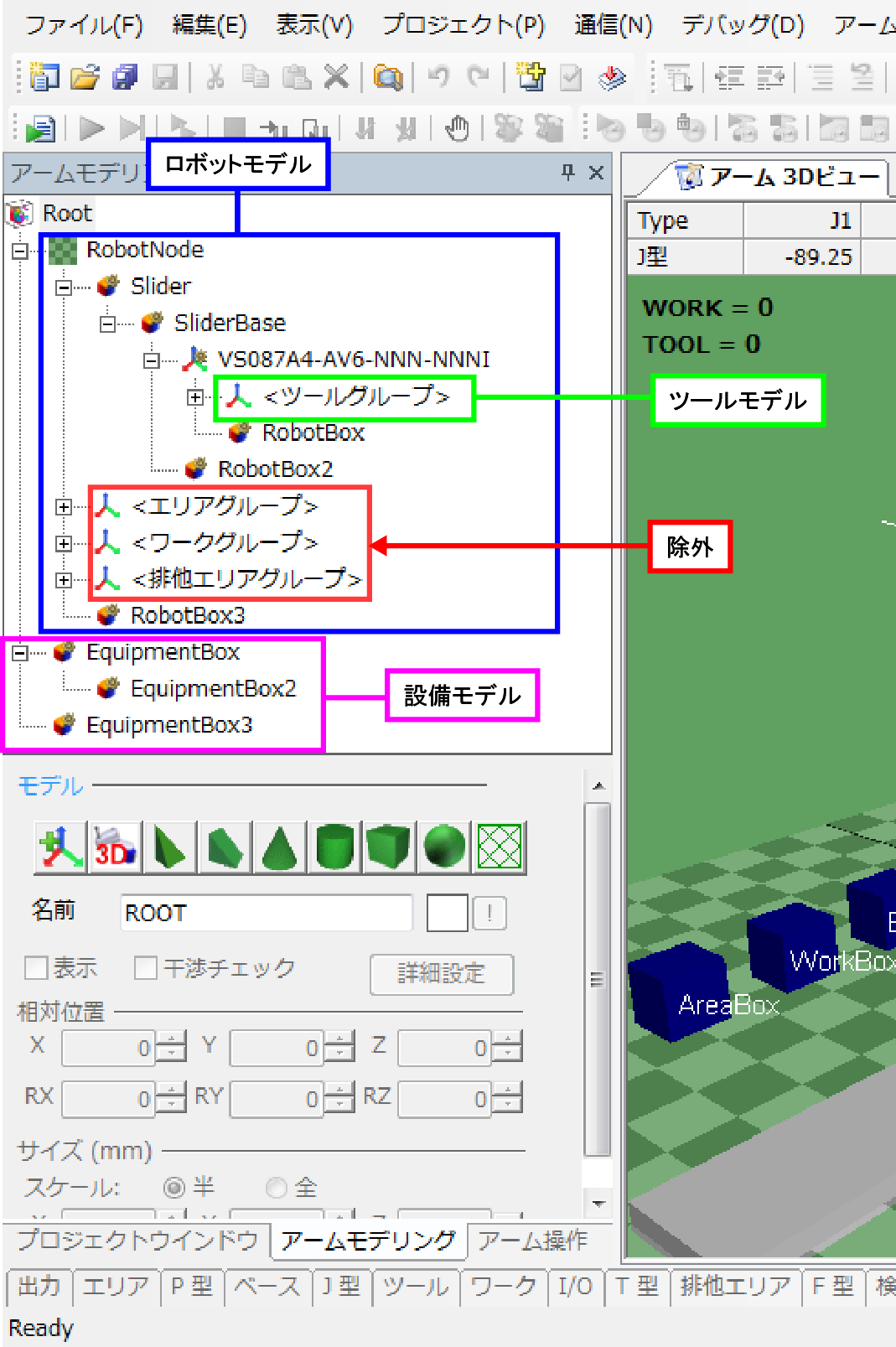This screenshot has width=896, height=1347.
Task: Enable the 表示 checkbox
Action: coord(36,968)
